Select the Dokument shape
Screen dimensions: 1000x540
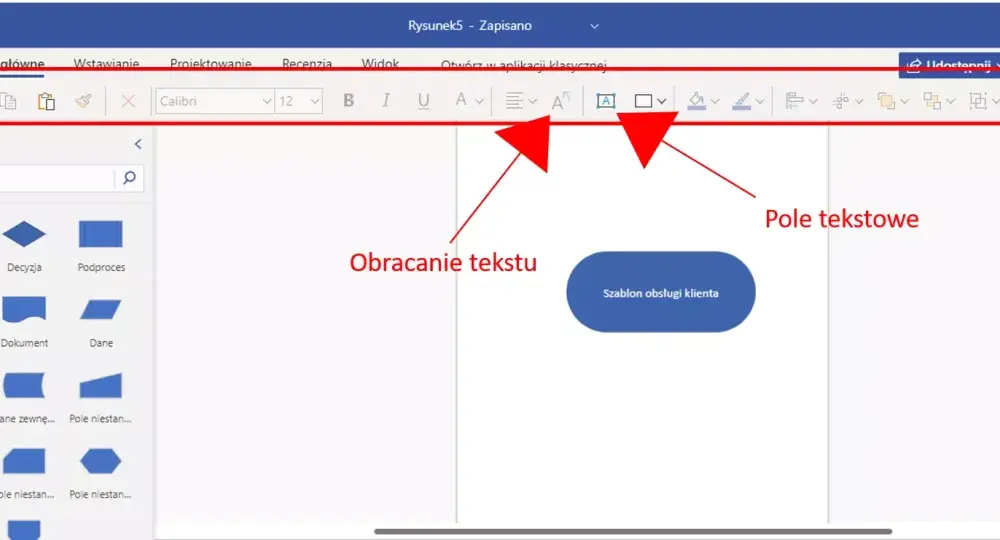[24, 309]
